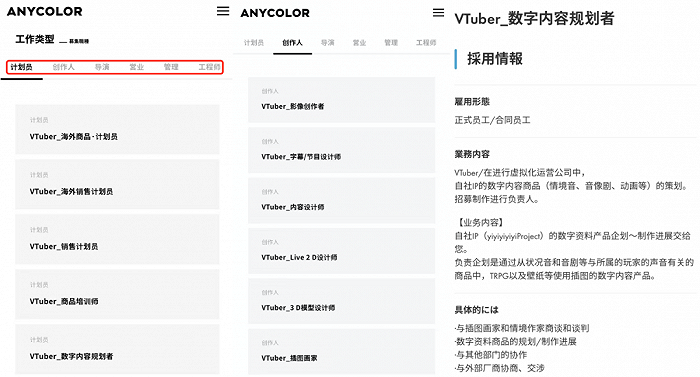Open the hamburger menu in the middle panel
Image resolution: width=700 pixels, height=377 pixels.
[x=438, y=13]
